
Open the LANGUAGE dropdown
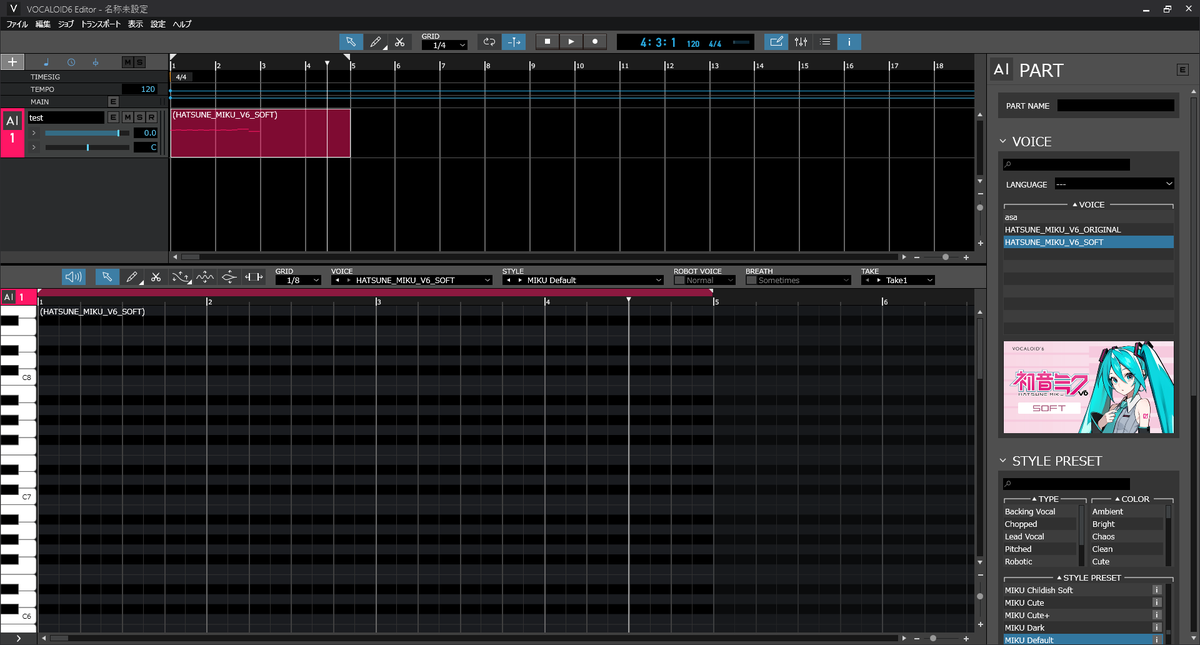[x=1114, y=184]
